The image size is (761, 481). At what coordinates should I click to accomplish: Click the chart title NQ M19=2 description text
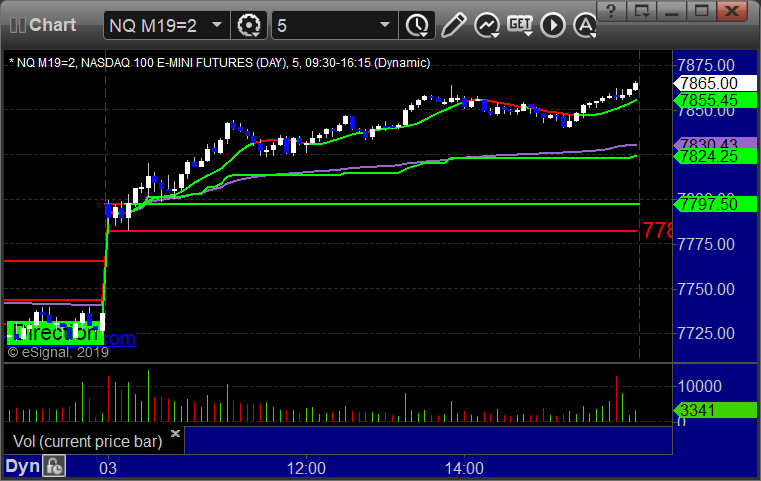(219, 63)
